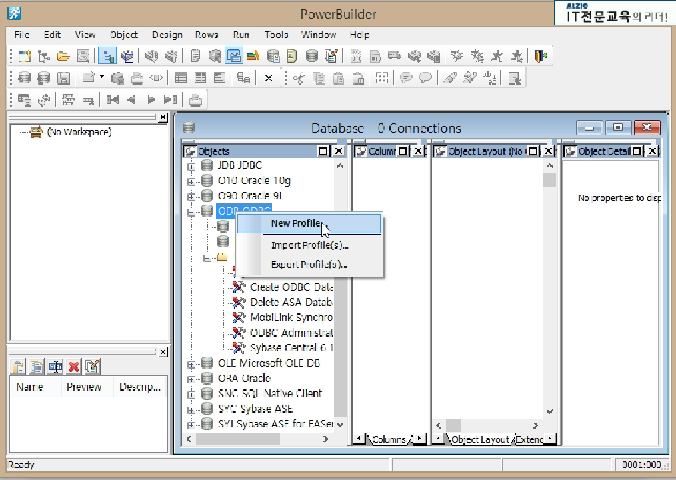676x480 pixels.
Task: Toggle the highlighted Clip window toolbar button
Action: pyautogui.click(x=234, y=56)
